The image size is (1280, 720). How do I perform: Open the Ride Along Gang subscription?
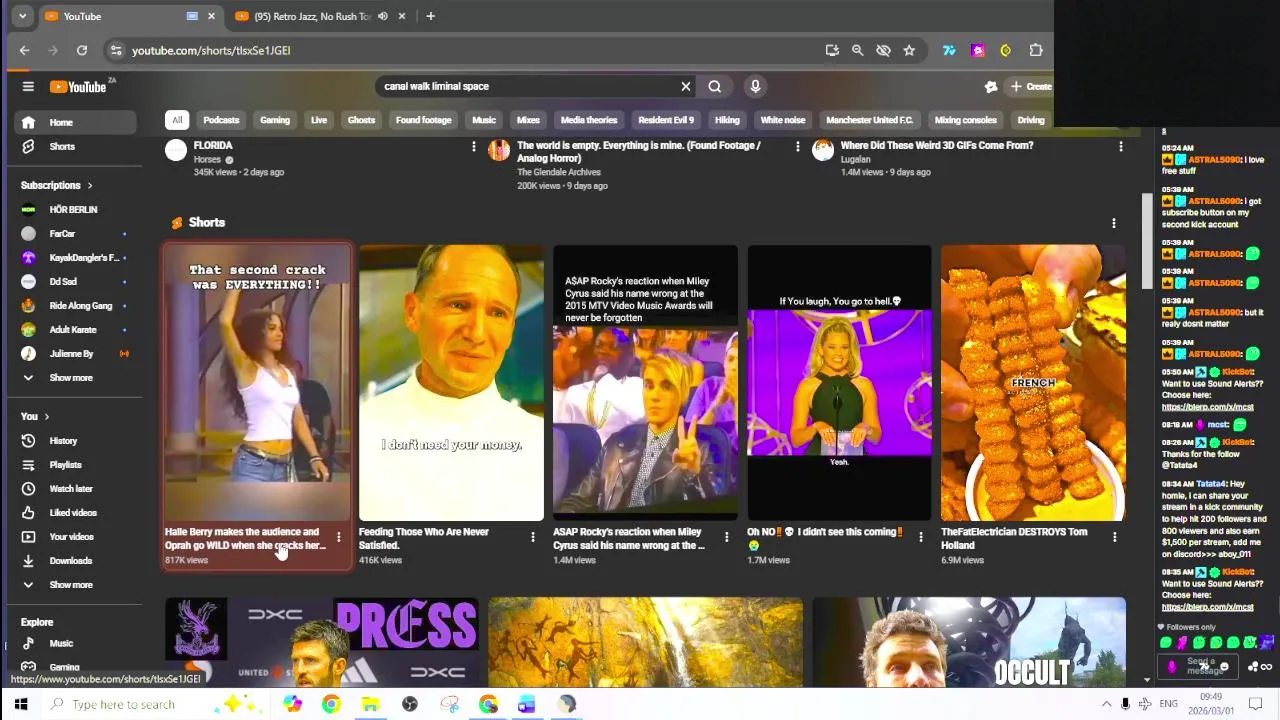click(x=75, y=306)
